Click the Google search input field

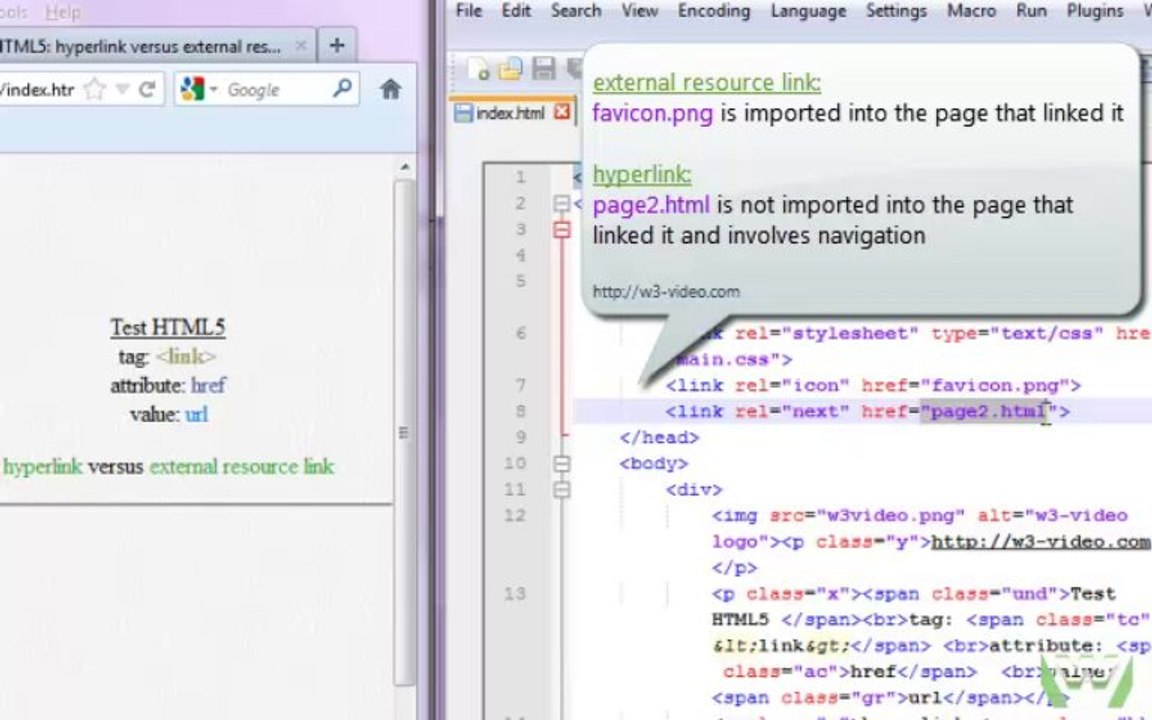276,90
